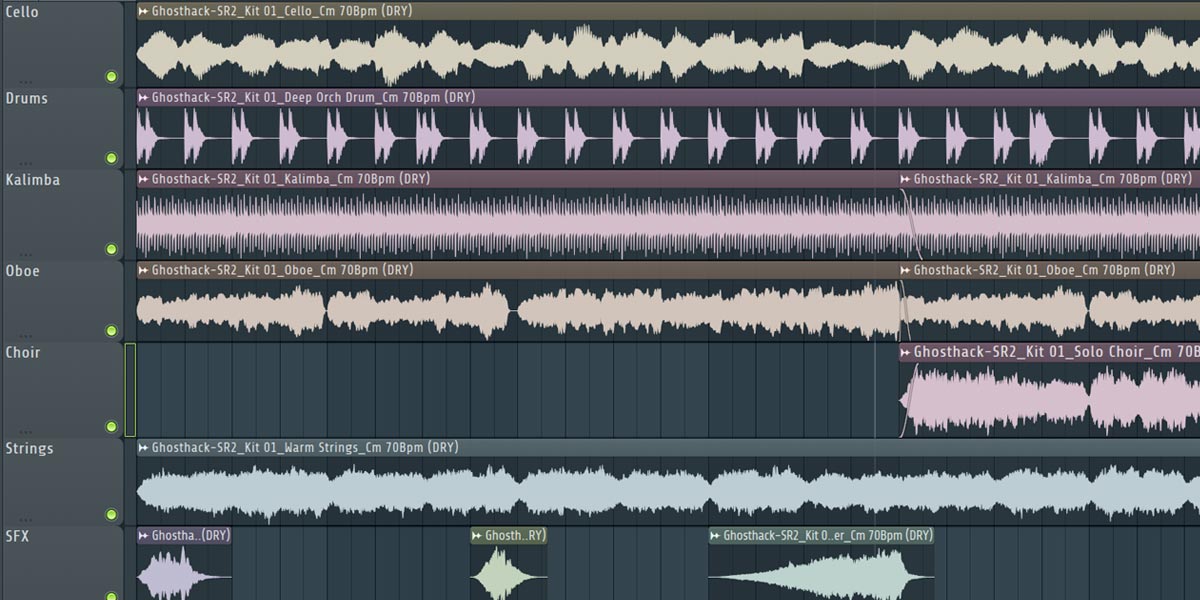Mute the Oboe track with its green LED
The height and width of the screenshot is (600, 1200).
(111, 331)
